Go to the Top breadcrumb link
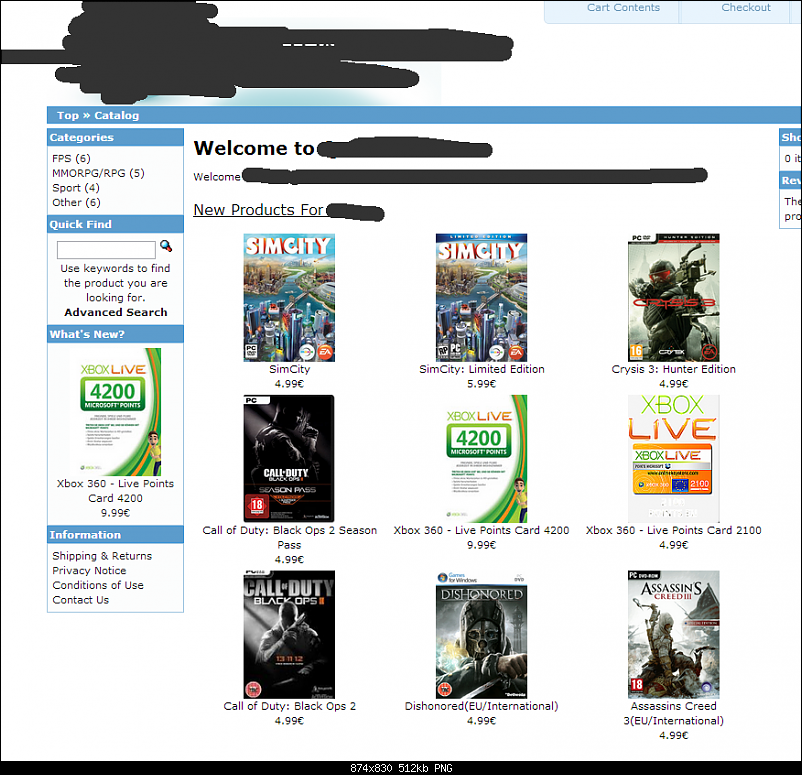This screenshot has height=775, width=802. [68, 116]
